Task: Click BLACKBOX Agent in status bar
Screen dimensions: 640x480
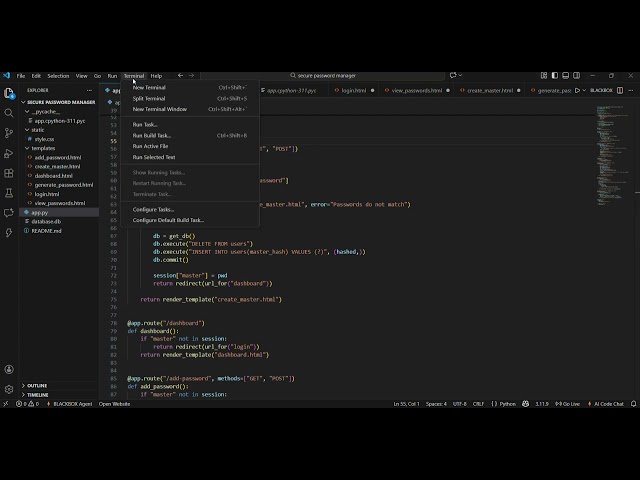Action: (69, 404)
